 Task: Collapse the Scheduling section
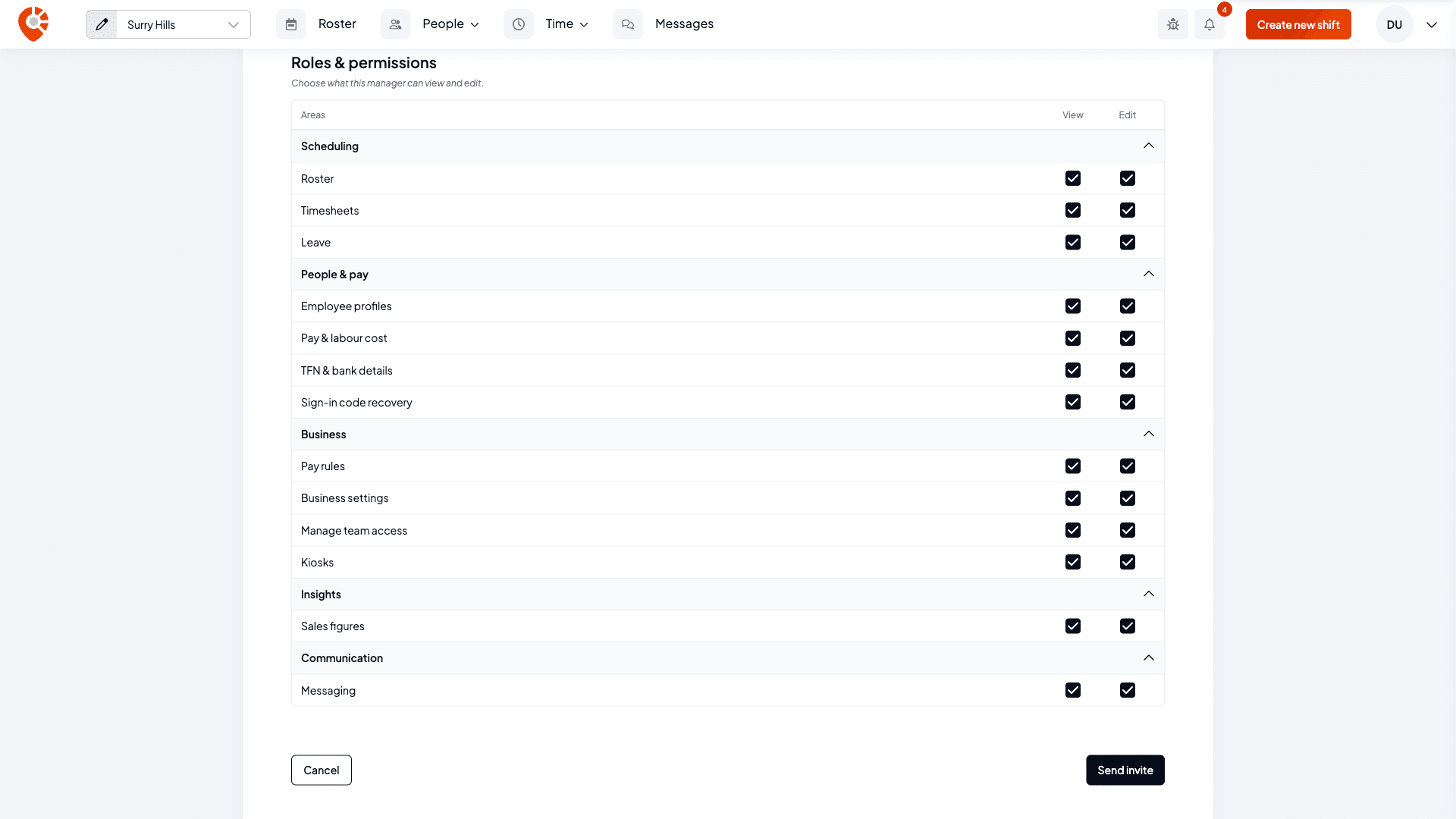pos(1149,146)
